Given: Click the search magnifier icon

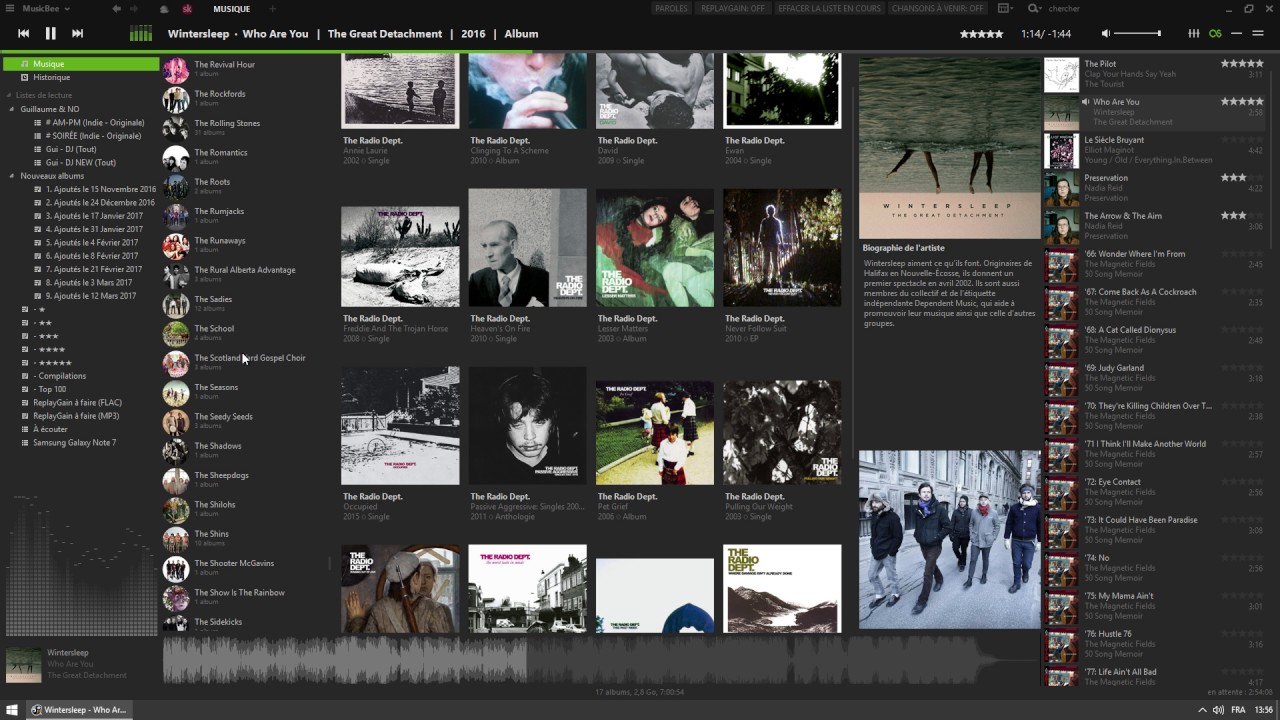Looking at the screenshot, I should tap(1033, 9).
